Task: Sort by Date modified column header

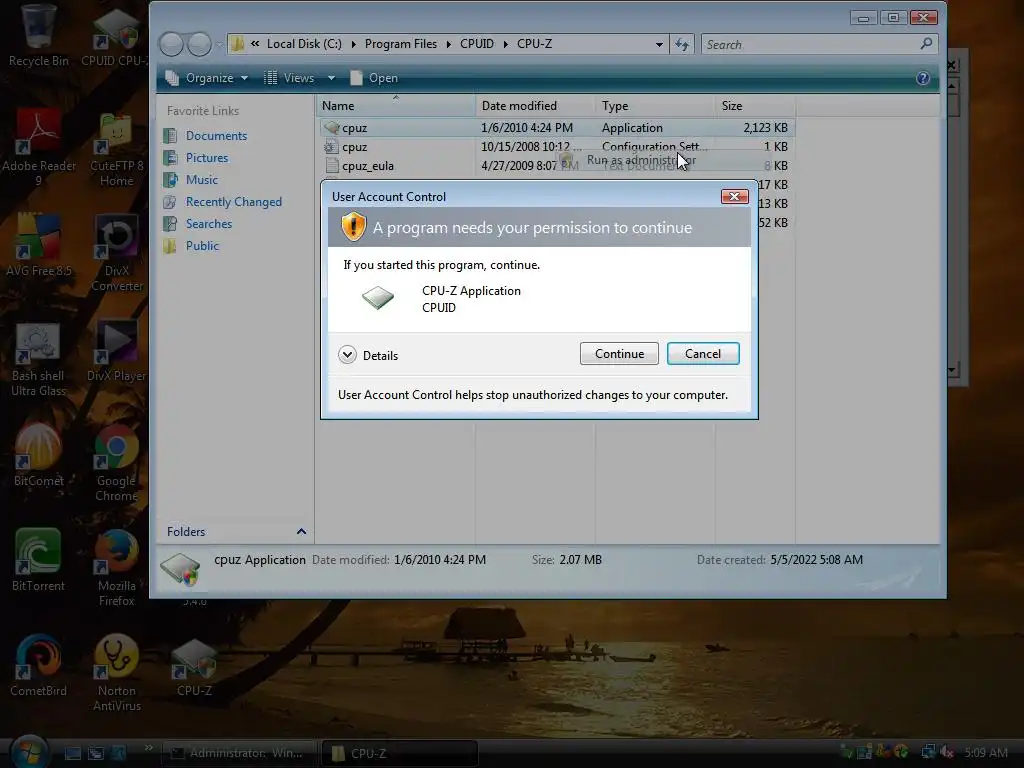Action: point(536,106)
